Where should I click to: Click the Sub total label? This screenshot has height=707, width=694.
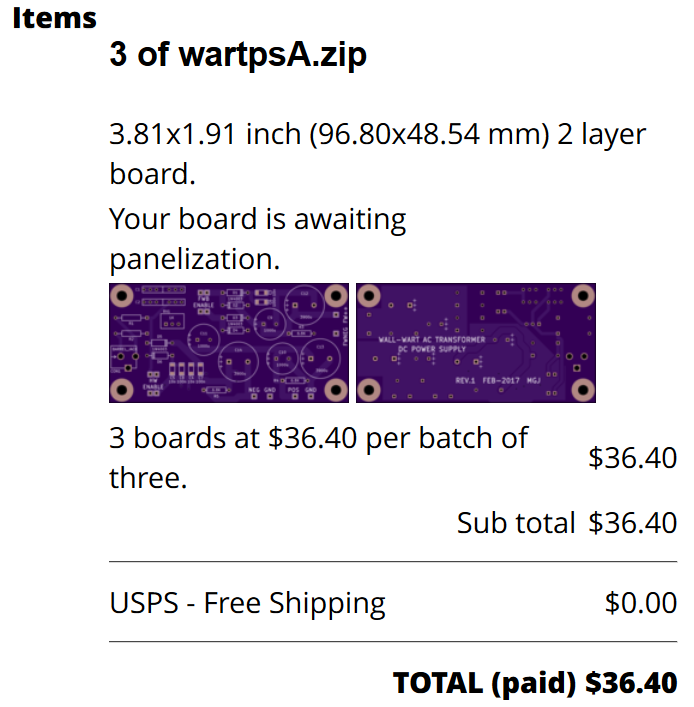coord(516,523)
